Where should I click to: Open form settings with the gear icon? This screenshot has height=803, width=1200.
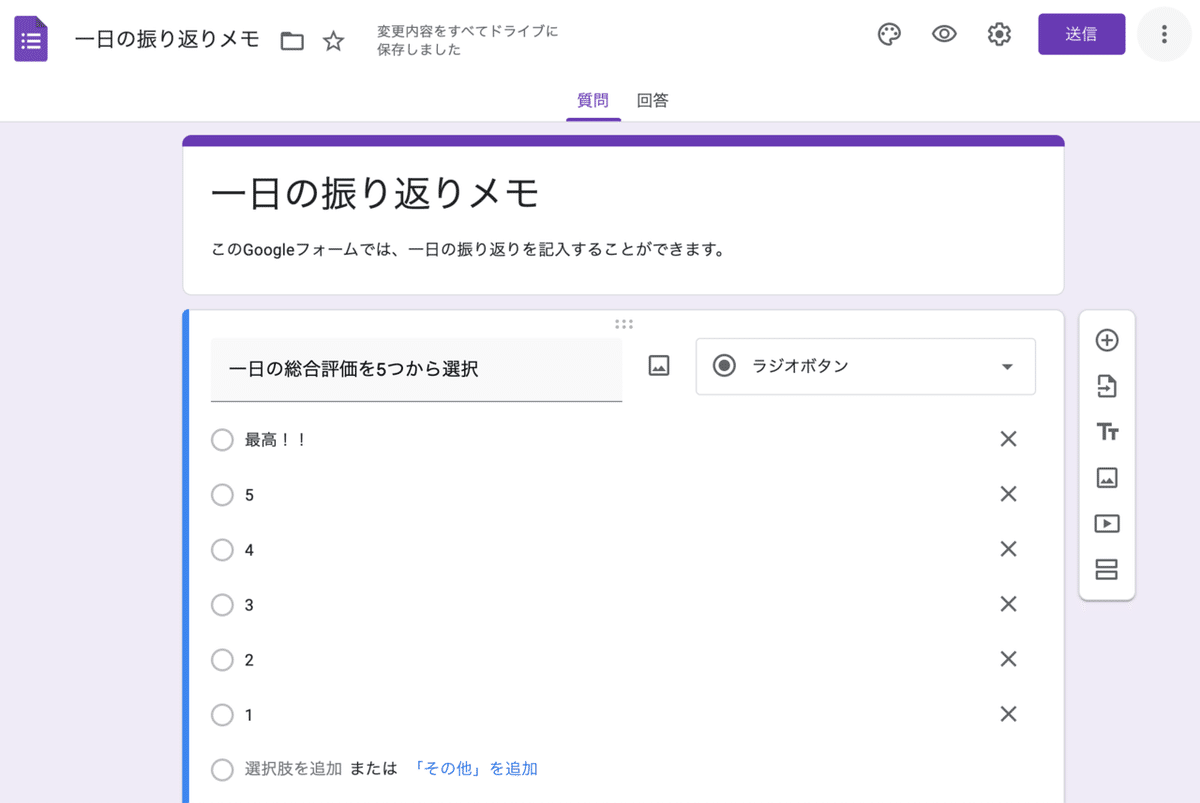[x=998, y=33]
